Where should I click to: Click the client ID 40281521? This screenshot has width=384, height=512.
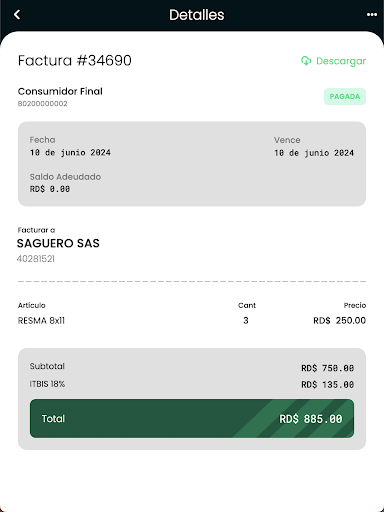tap(36, 259)
